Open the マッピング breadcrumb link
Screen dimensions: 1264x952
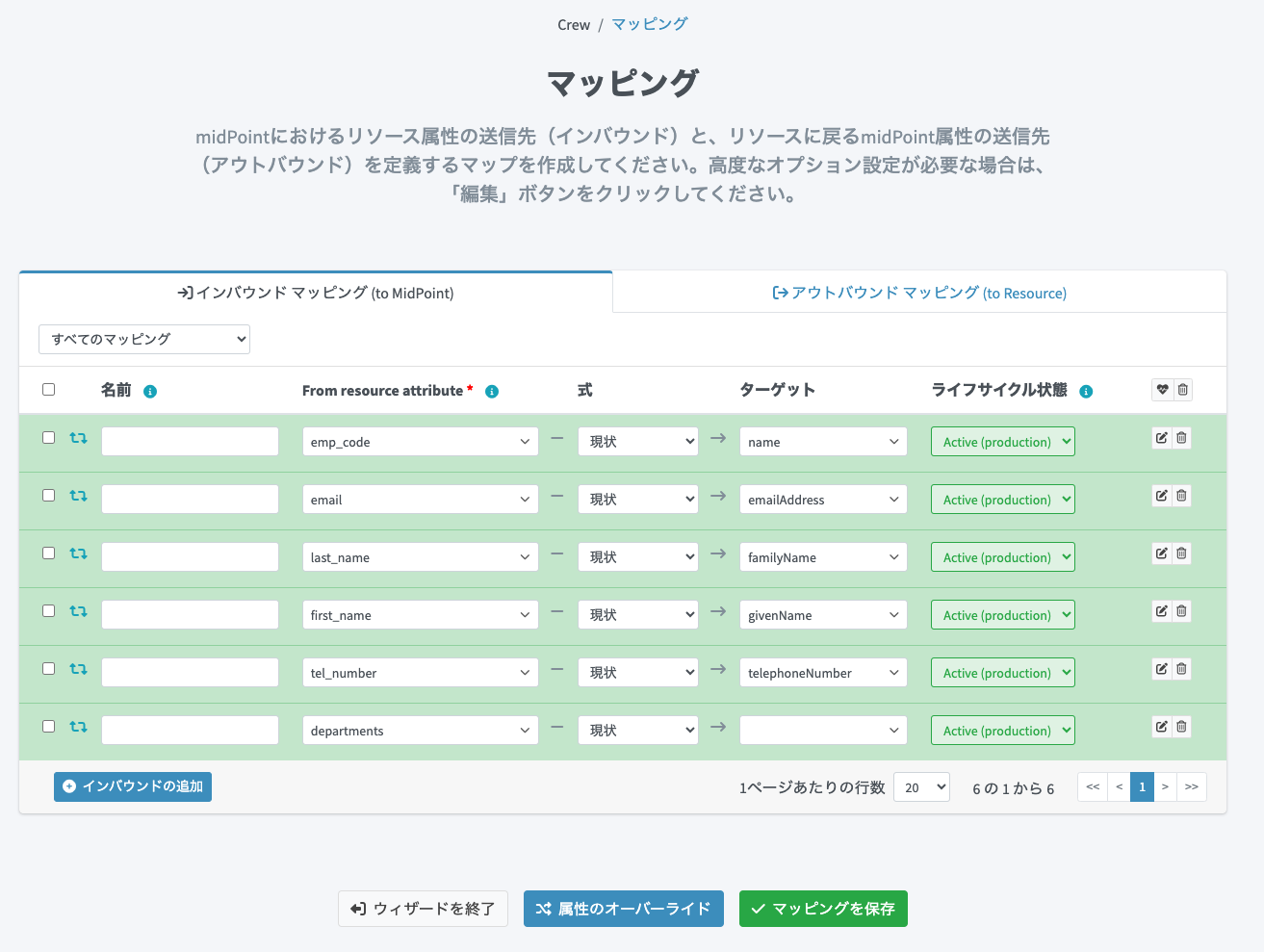[x=650, y=24]
